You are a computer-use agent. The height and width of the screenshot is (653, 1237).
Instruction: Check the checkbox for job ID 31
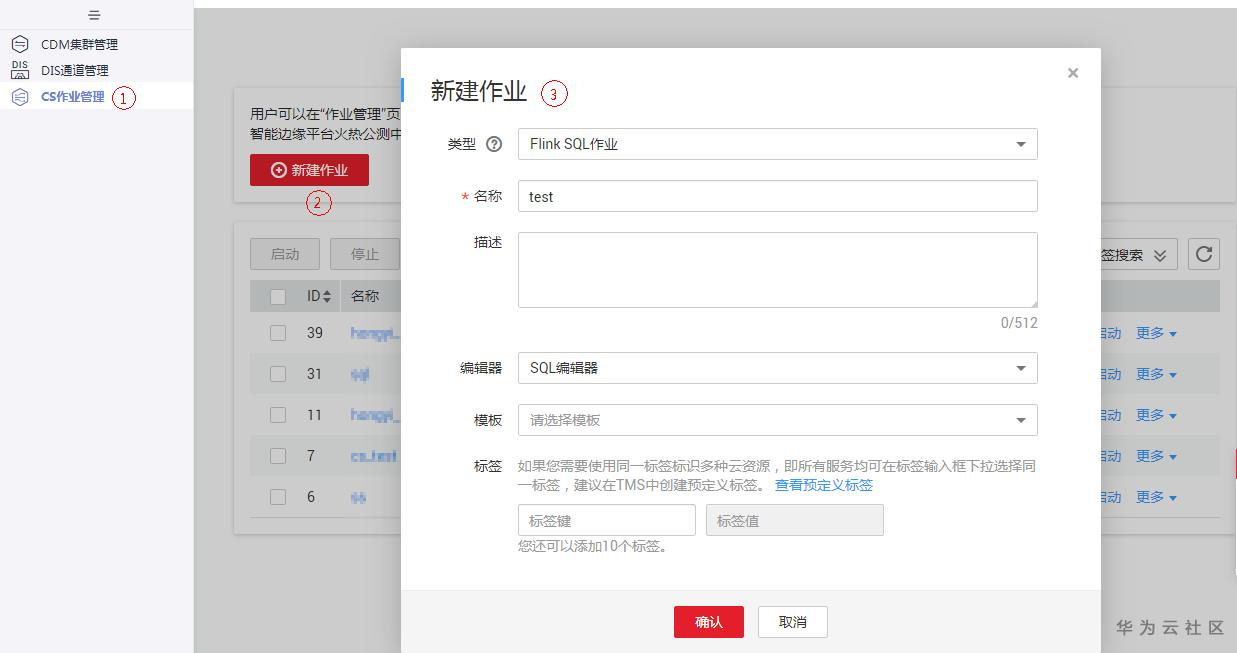278,374
